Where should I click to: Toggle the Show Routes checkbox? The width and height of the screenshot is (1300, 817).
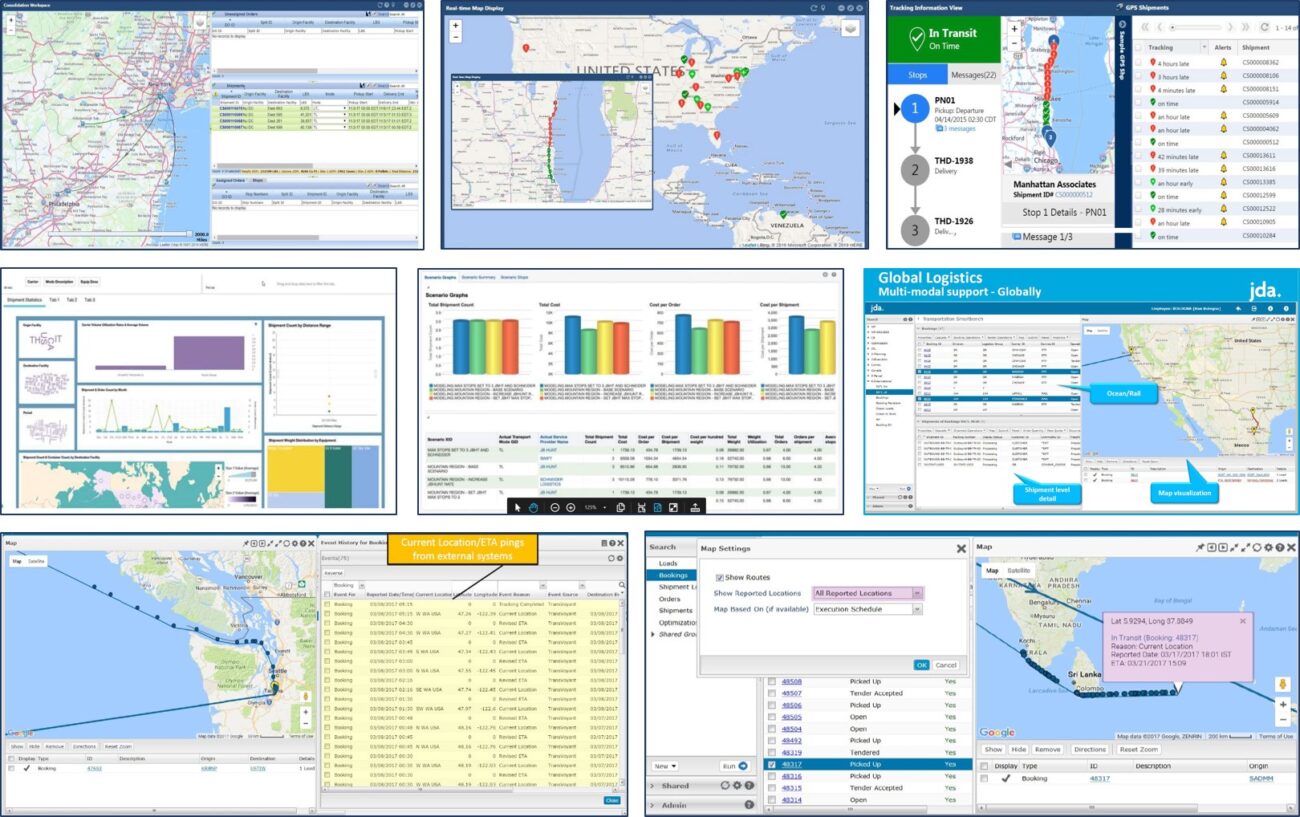click(x=720, y=577)
